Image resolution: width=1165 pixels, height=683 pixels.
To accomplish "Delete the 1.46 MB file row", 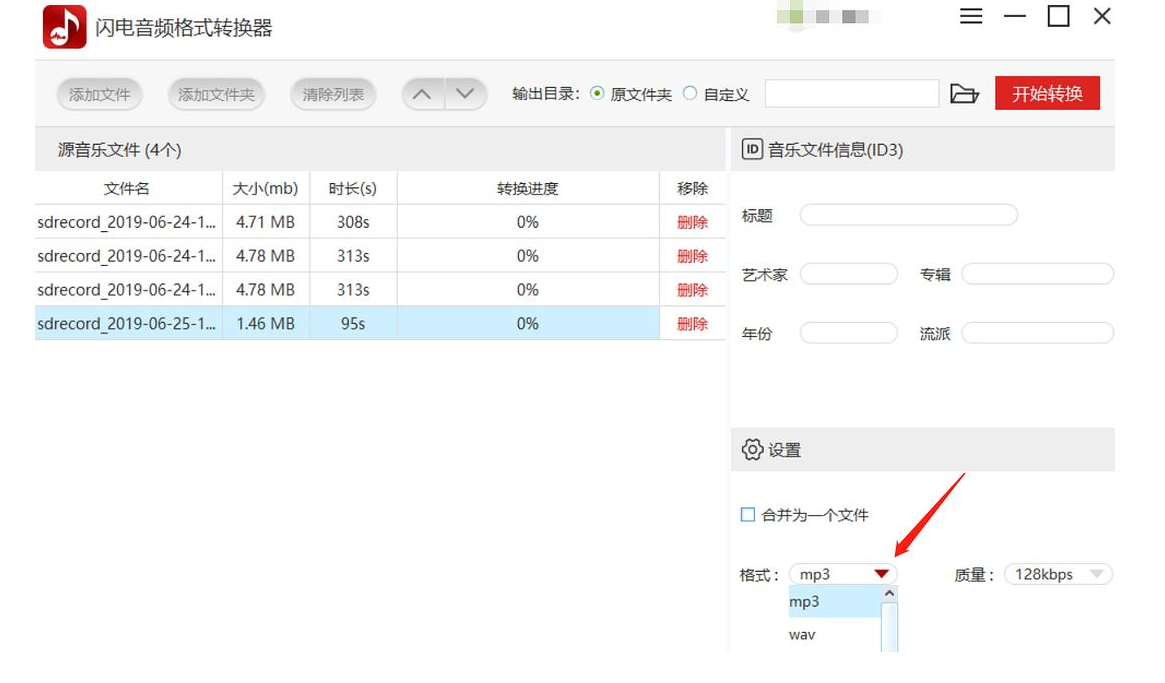I will click(x=692, y=324).
